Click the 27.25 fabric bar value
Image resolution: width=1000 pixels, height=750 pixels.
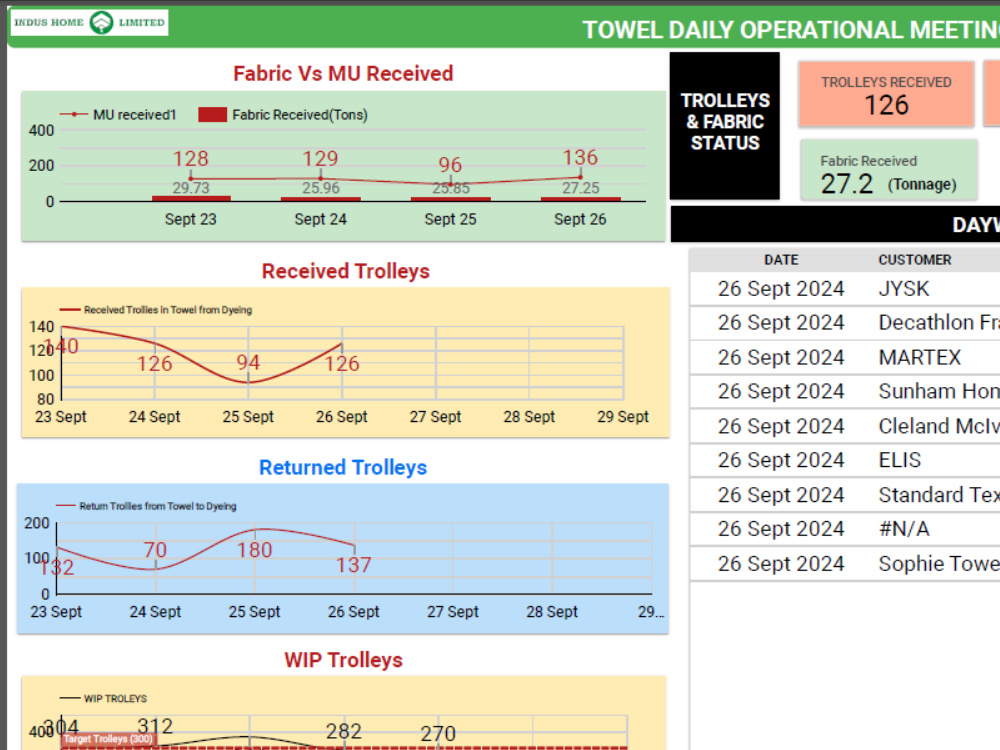point(580,188)
